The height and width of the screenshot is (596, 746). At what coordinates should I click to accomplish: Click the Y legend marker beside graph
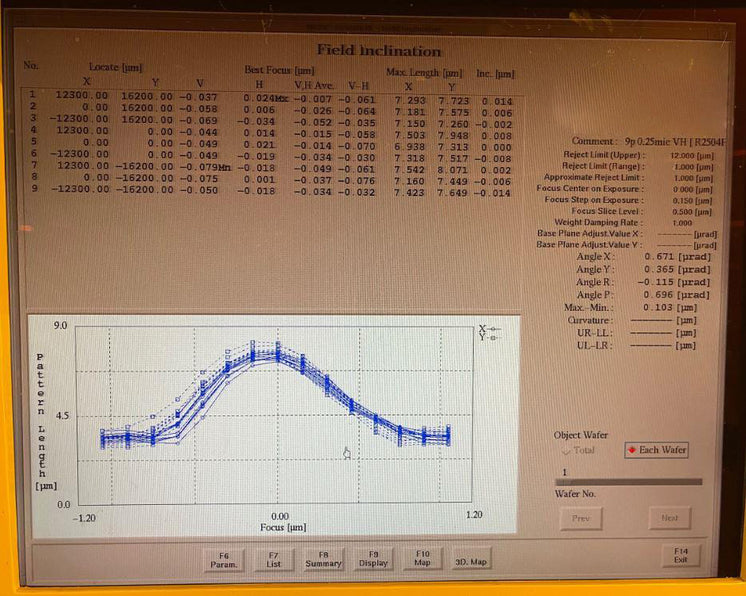click(x=488, y=337)
